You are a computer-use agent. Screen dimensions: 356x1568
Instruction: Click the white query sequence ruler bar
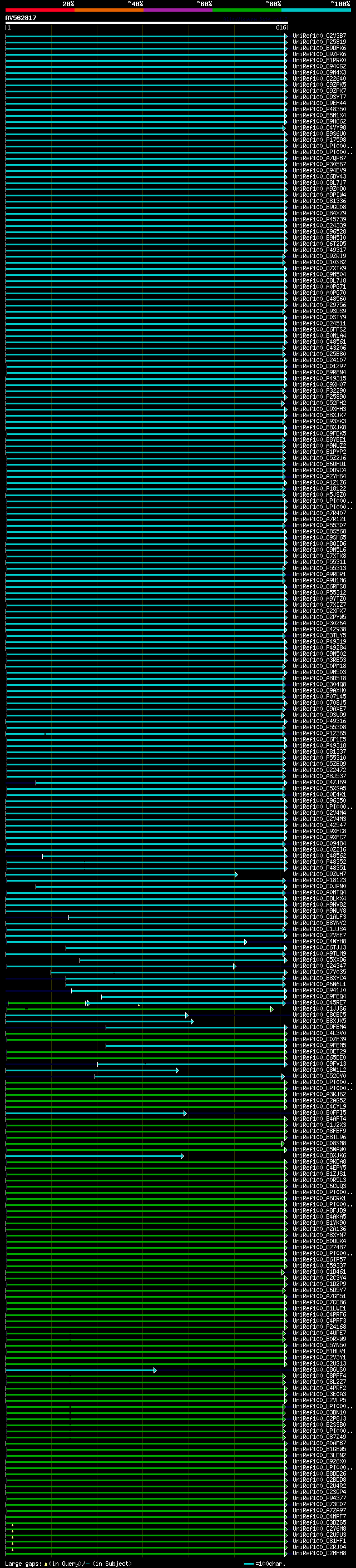click(147, 23)
